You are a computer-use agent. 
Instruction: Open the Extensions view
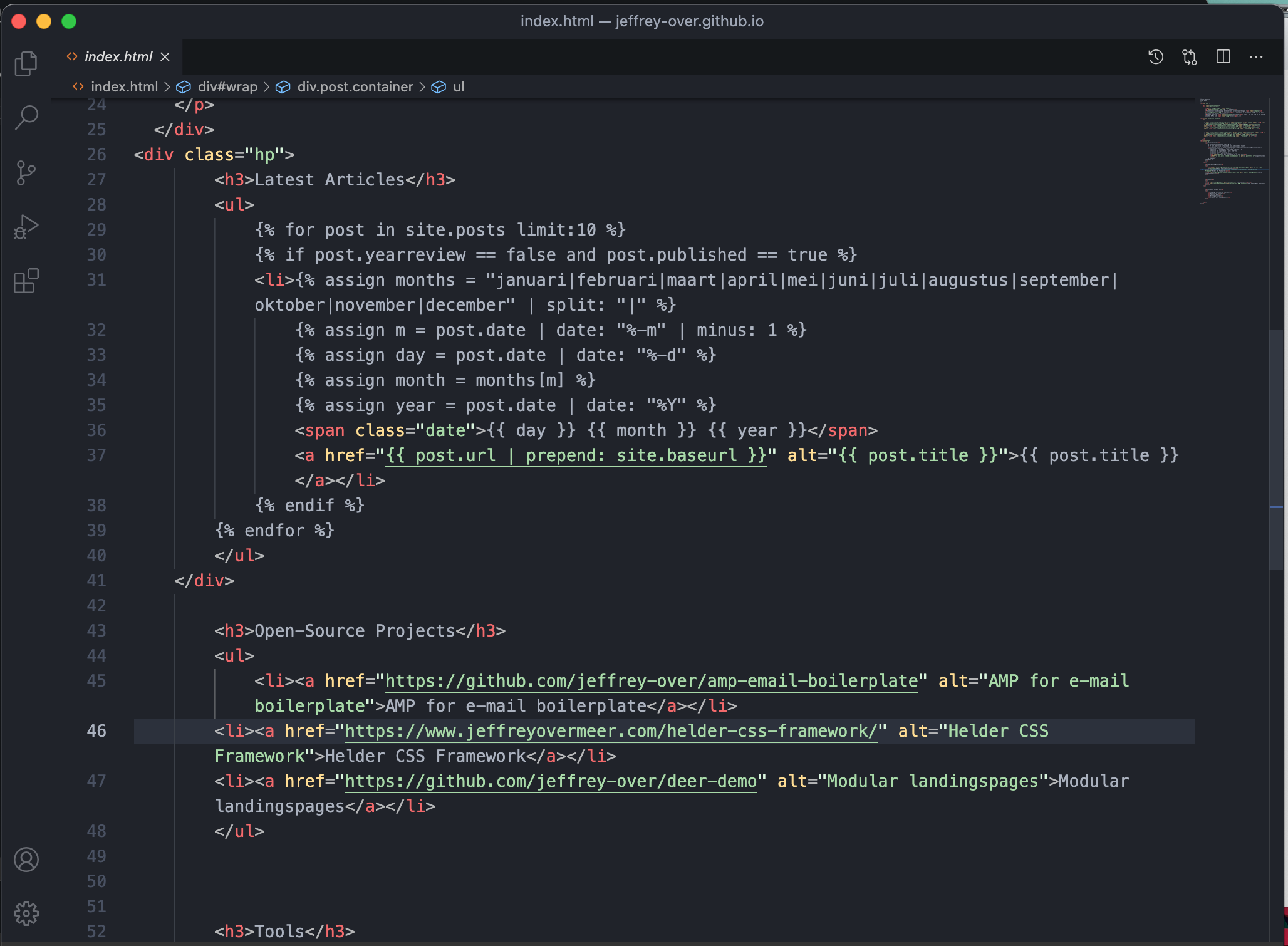pos(26,281)
